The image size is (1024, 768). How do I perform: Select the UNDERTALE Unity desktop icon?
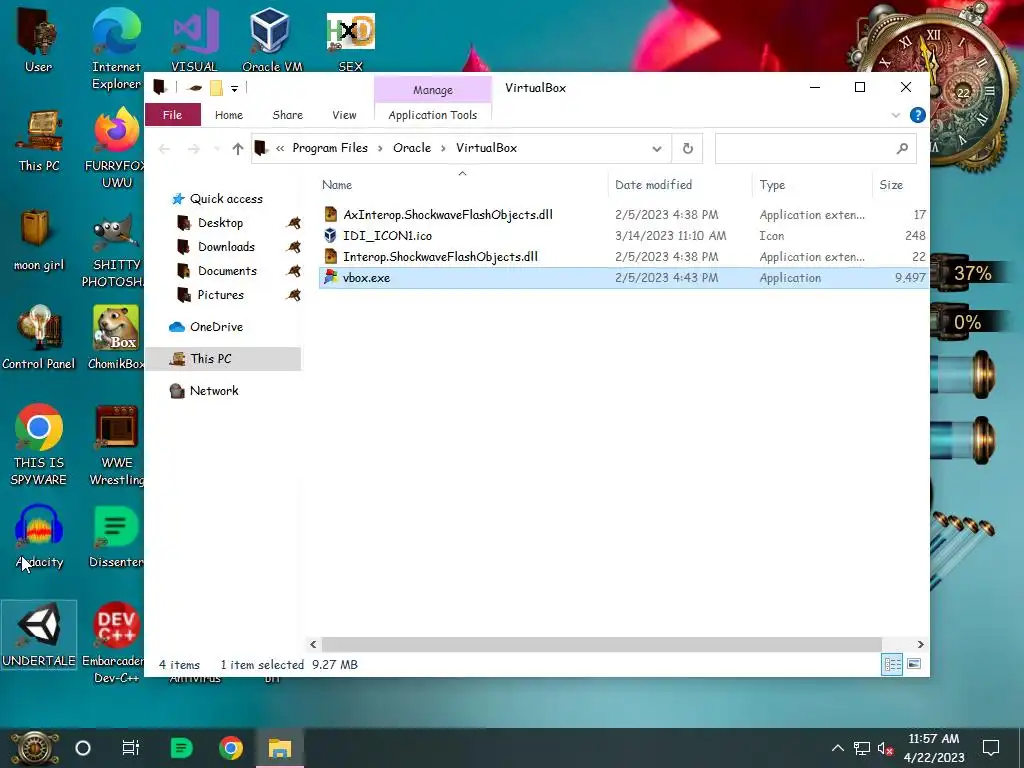39,635
